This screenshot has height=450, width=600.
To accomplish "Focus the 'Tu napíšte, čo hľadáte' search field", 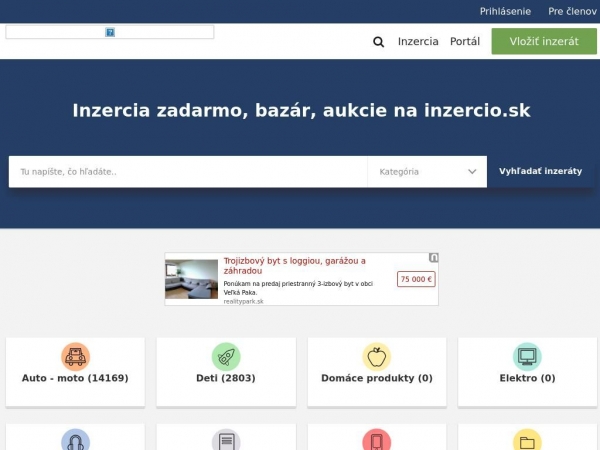I will (x=188, y=172).
